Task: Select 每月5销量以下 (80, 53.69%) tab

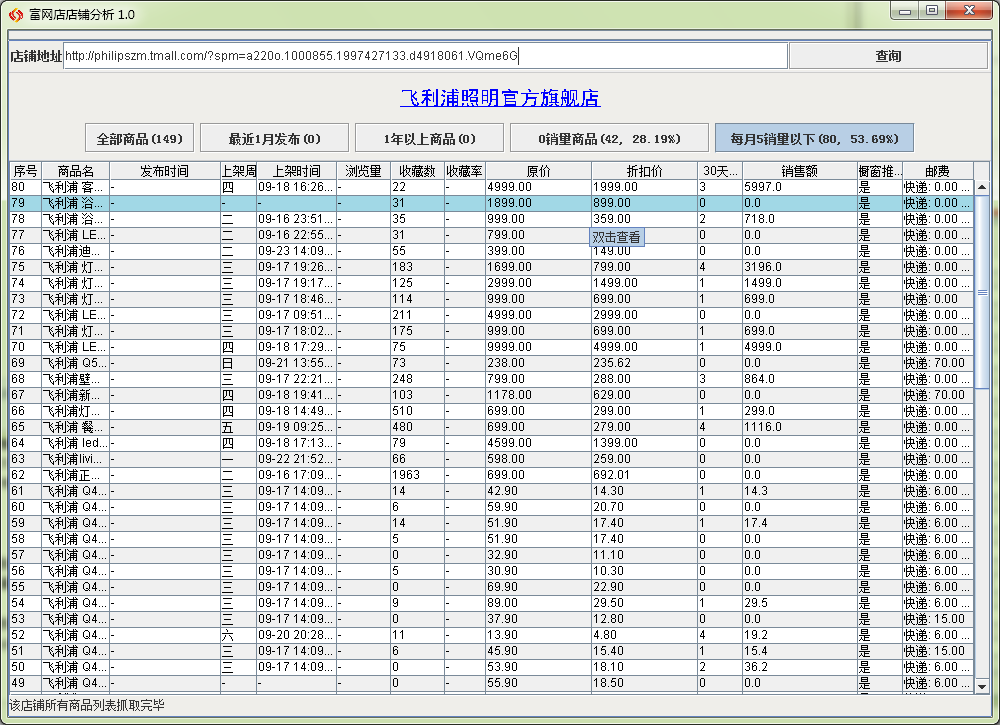Action: [x=813, y=138]
